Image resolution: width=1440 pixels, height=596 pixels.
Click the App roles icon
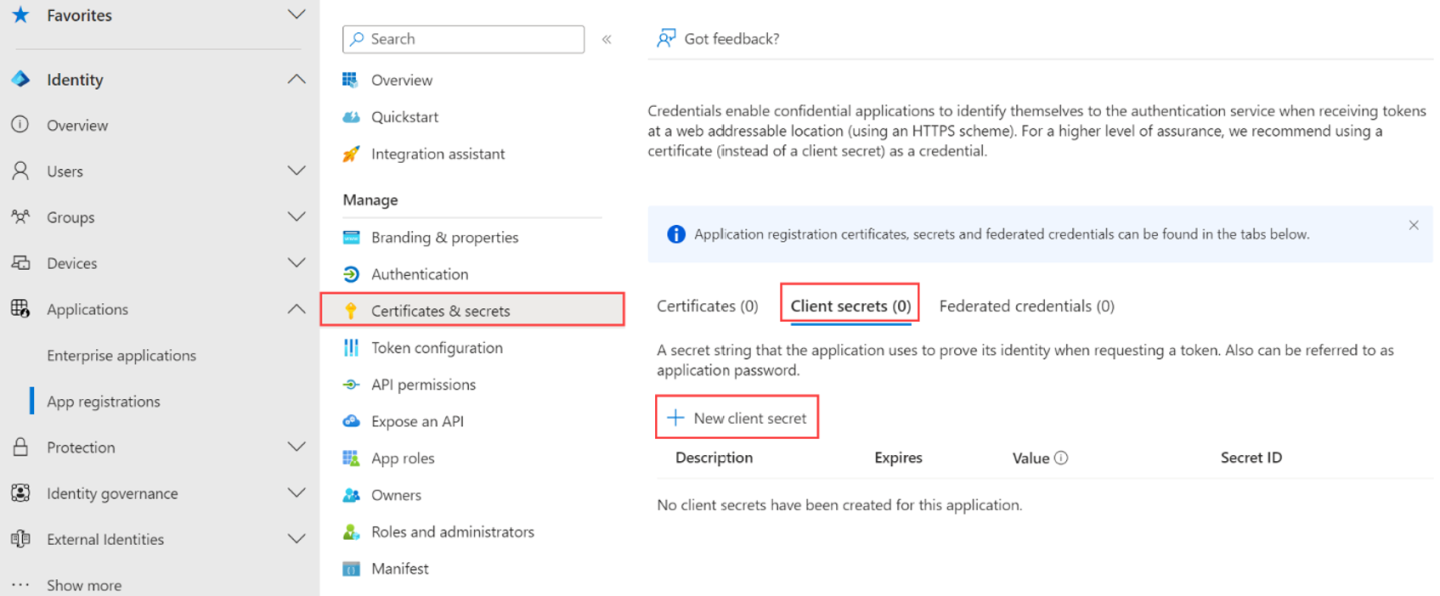pos(351,459)
